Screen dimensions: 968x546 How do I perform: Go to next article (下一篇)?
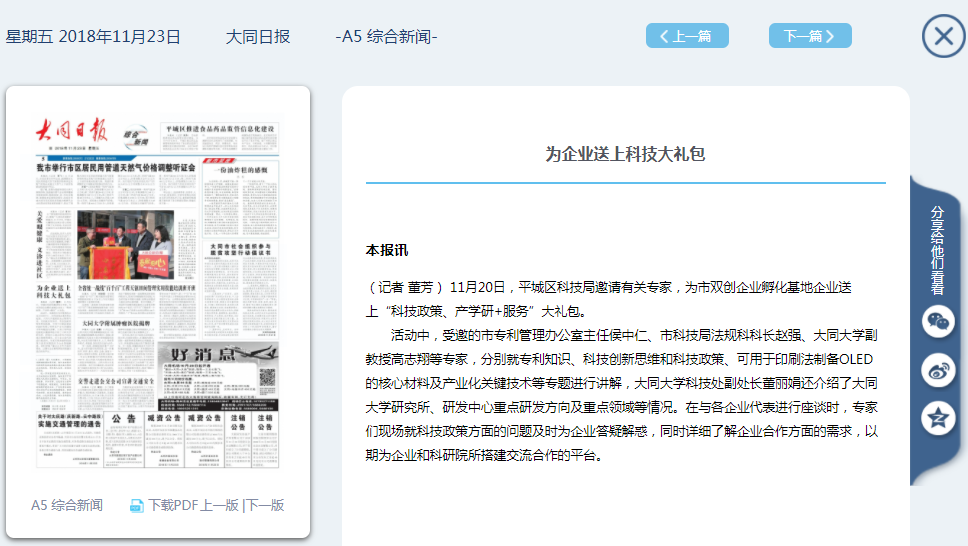pos(809,36)
